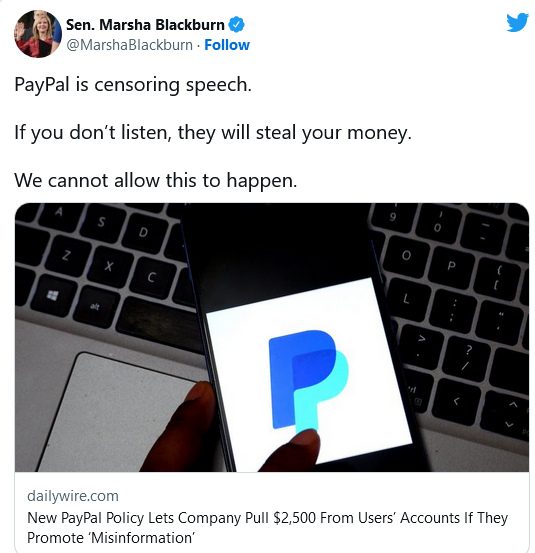The image size is (535, 553).
Task: Follow Sen. Marsha Blackburn
Action: [x=227, y=45]
